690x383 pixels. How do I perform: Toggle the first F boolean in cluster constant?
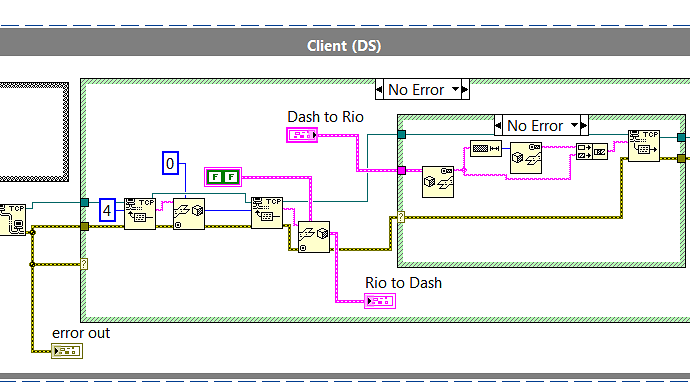click(215, 177)
